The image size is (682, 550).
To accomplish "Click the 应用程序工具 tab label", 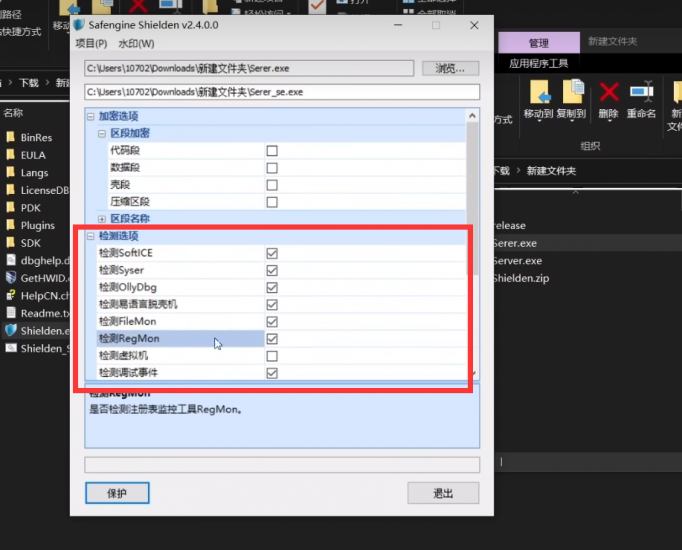I will 538,63.
